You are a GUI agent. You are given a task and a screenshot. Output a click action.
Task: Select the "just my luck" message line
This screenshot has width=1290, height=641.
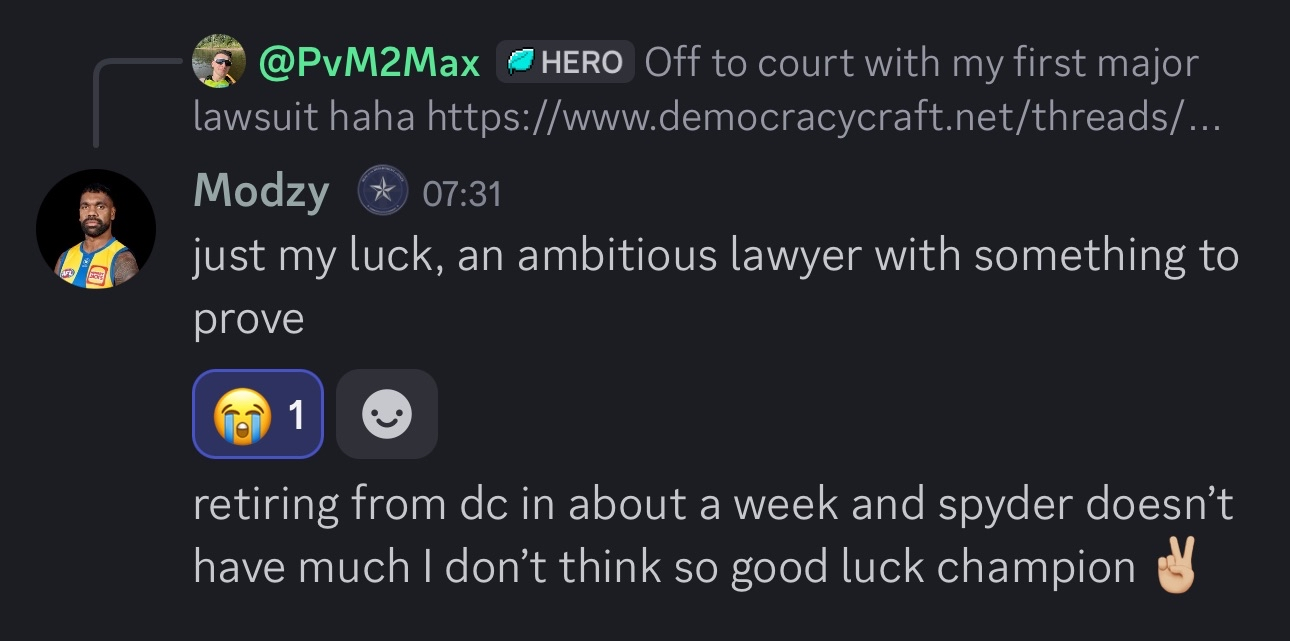click(716, 257)
